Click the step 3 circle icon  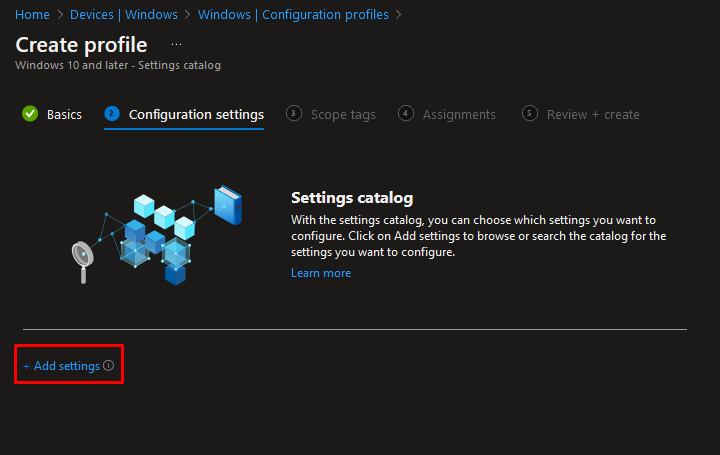294,113
